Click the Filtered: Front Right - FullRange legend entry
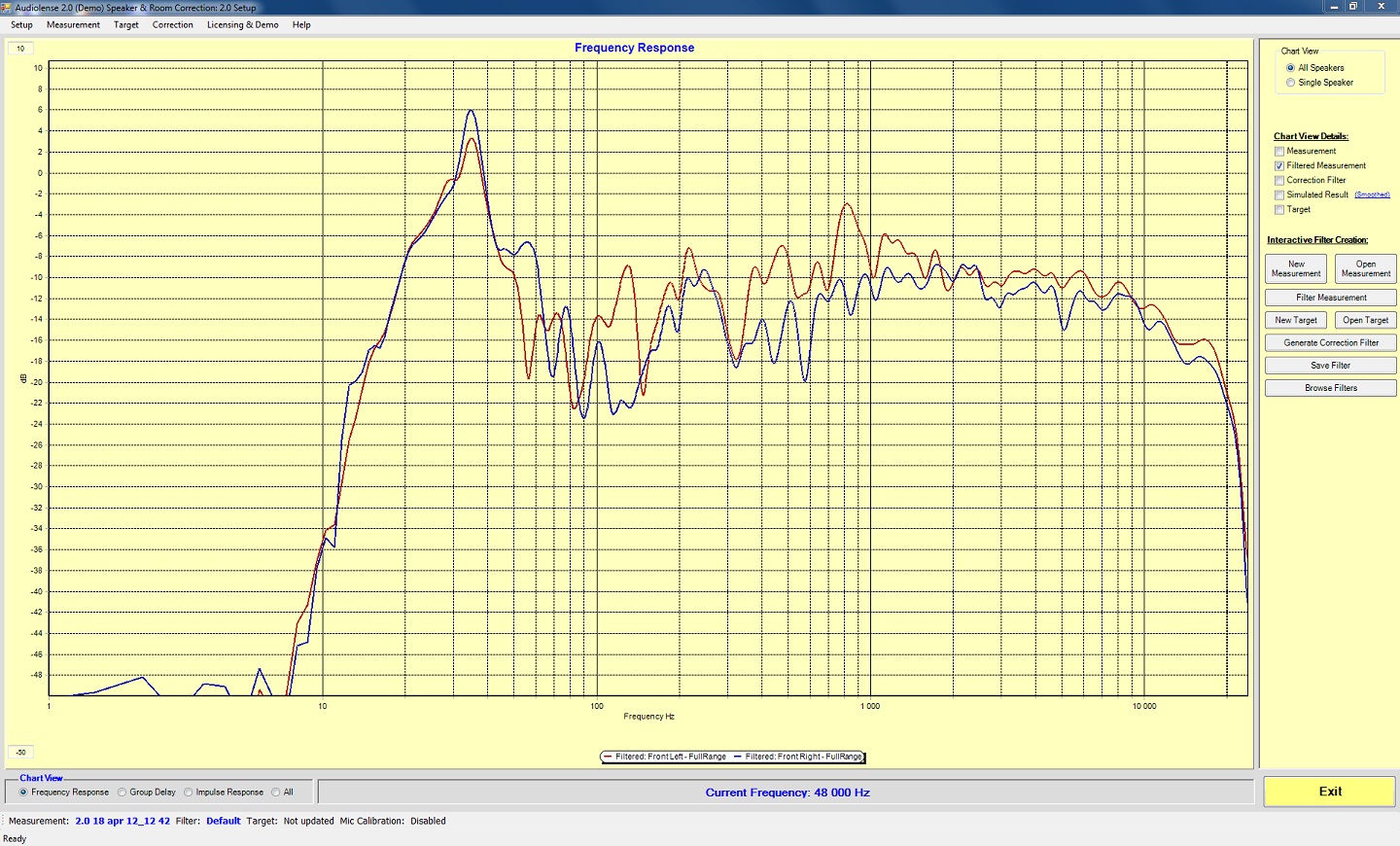Screen dimensions: 1400x846 (x=798, y=757)
